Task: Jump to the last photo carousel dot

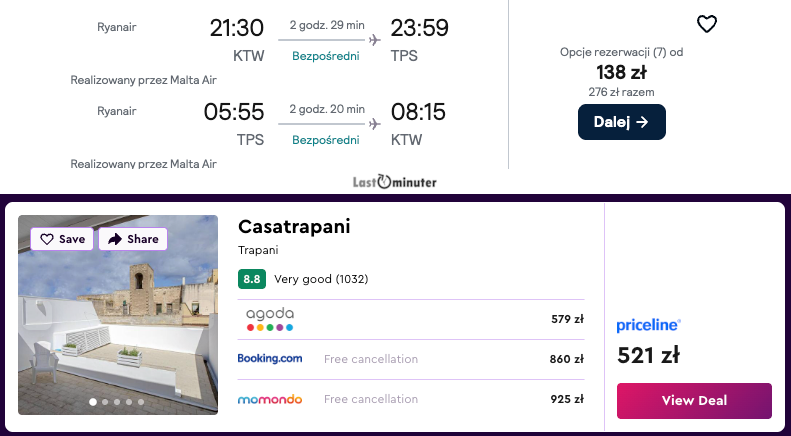Action: [x=141, y=402]
